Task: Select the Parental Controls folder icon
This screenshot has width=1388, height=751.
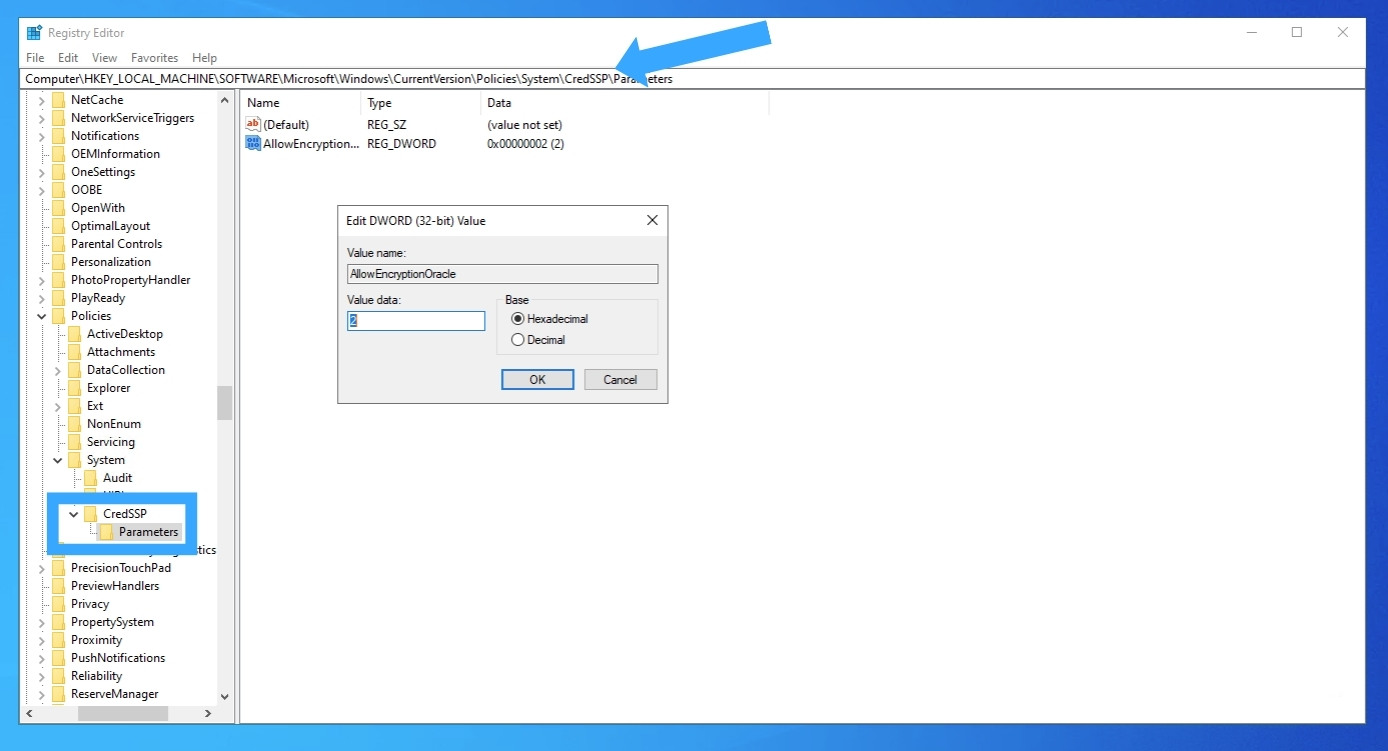Action: tap(58, 244)
